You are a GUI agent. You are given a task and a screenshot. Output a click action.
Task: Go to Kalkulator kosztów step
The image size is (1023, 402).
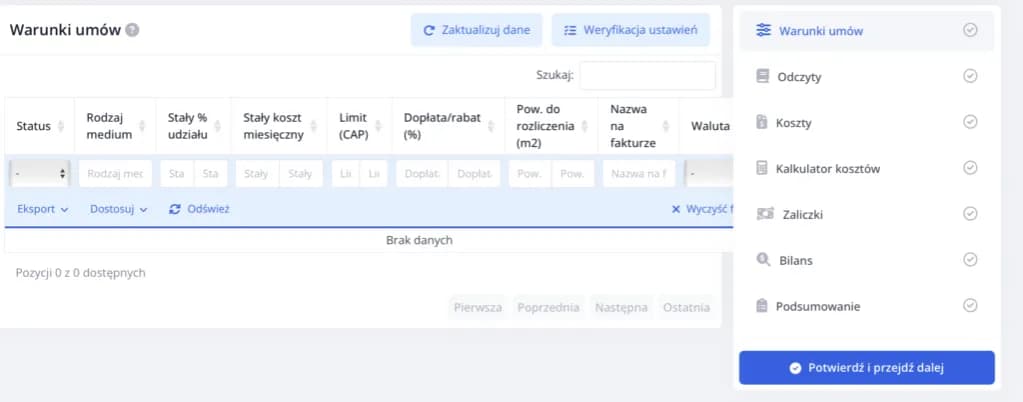(866, 168)
